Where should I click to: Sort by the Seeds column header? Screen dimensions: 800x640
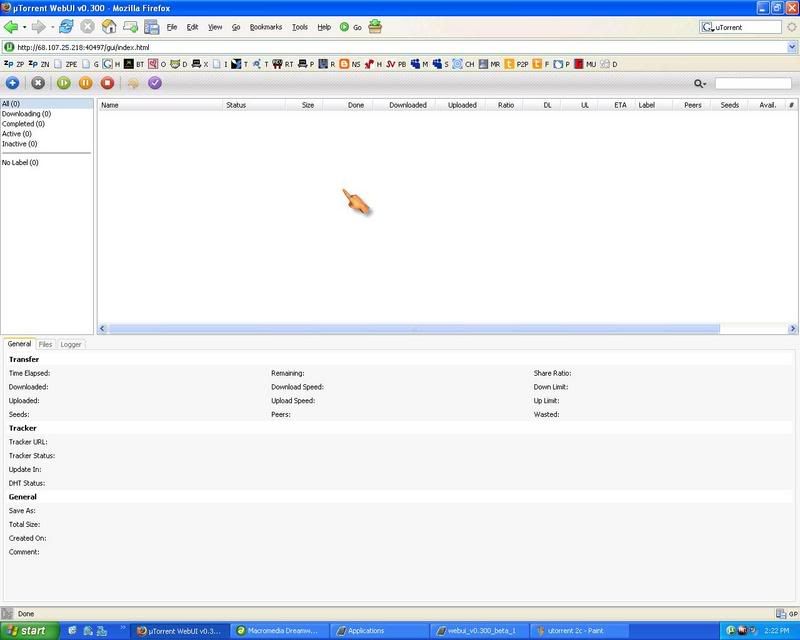[x=729, y=105]
